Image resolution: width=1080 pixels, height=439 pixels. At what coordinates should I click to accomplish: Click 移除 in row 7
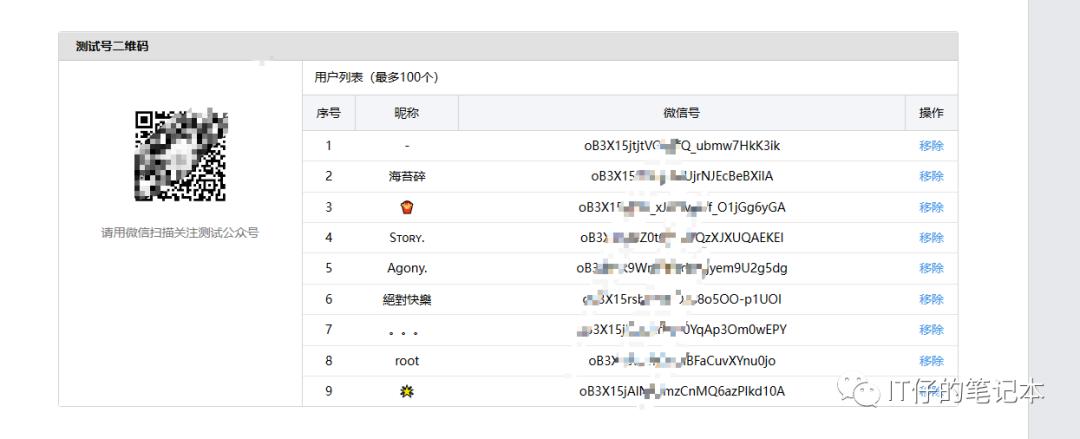(931, 329)
